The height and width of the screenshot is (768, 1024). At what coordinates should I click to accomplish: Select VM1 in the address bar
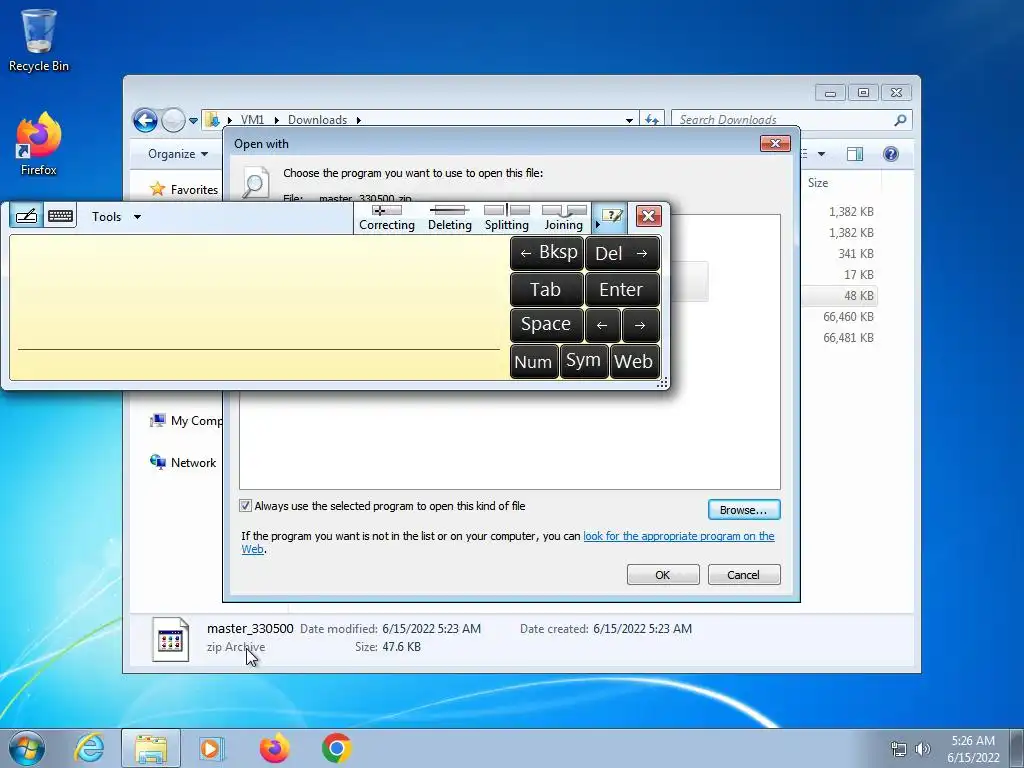coord(252,120)
